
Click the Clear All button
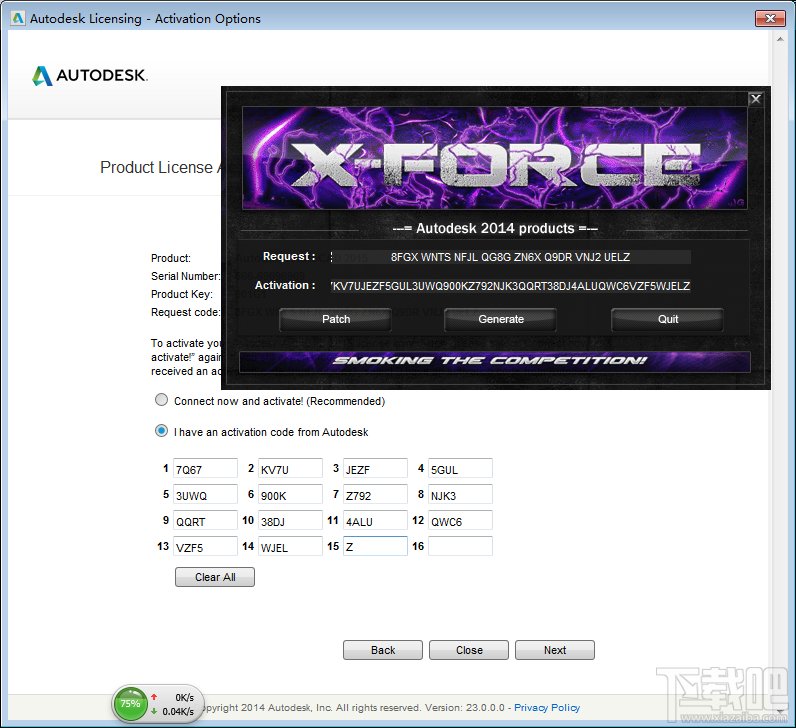point(215,577)
